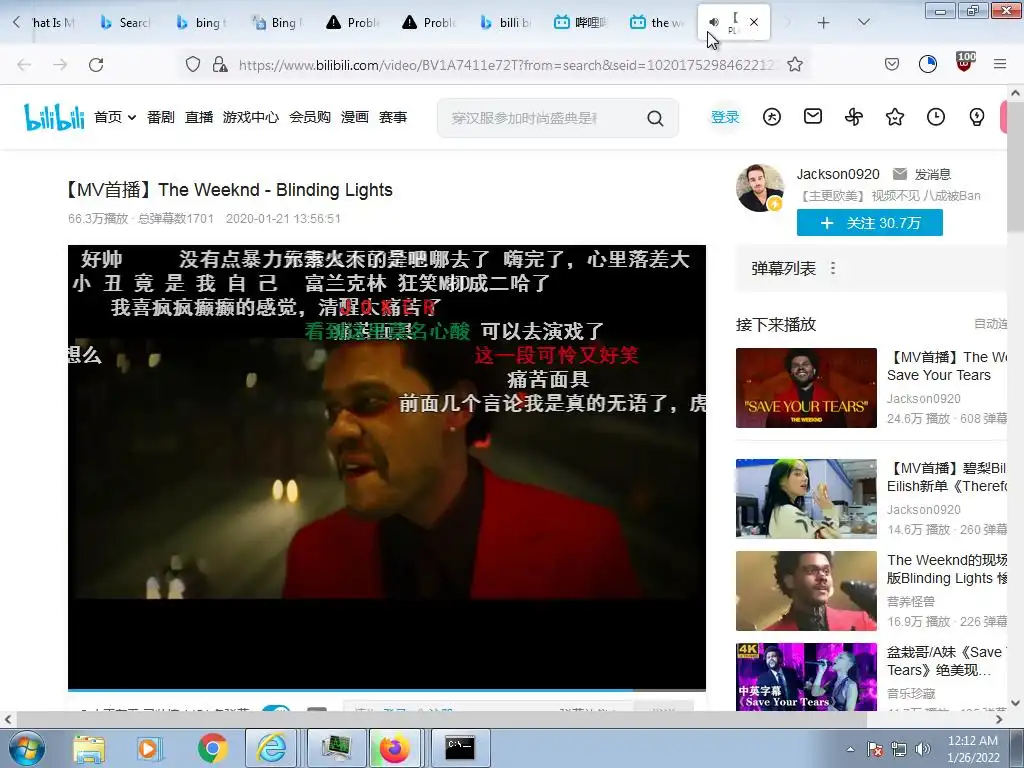Open the 直播 navigation item
The width and height of the screenshot is (1024, 768).
click(x=199, y=117)
